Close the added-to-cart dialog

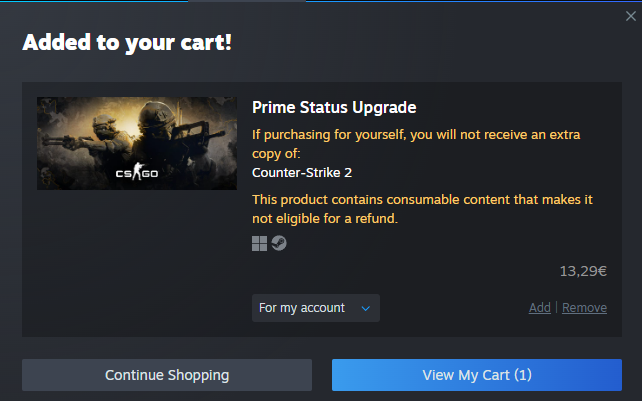click(x=629, y=16)
